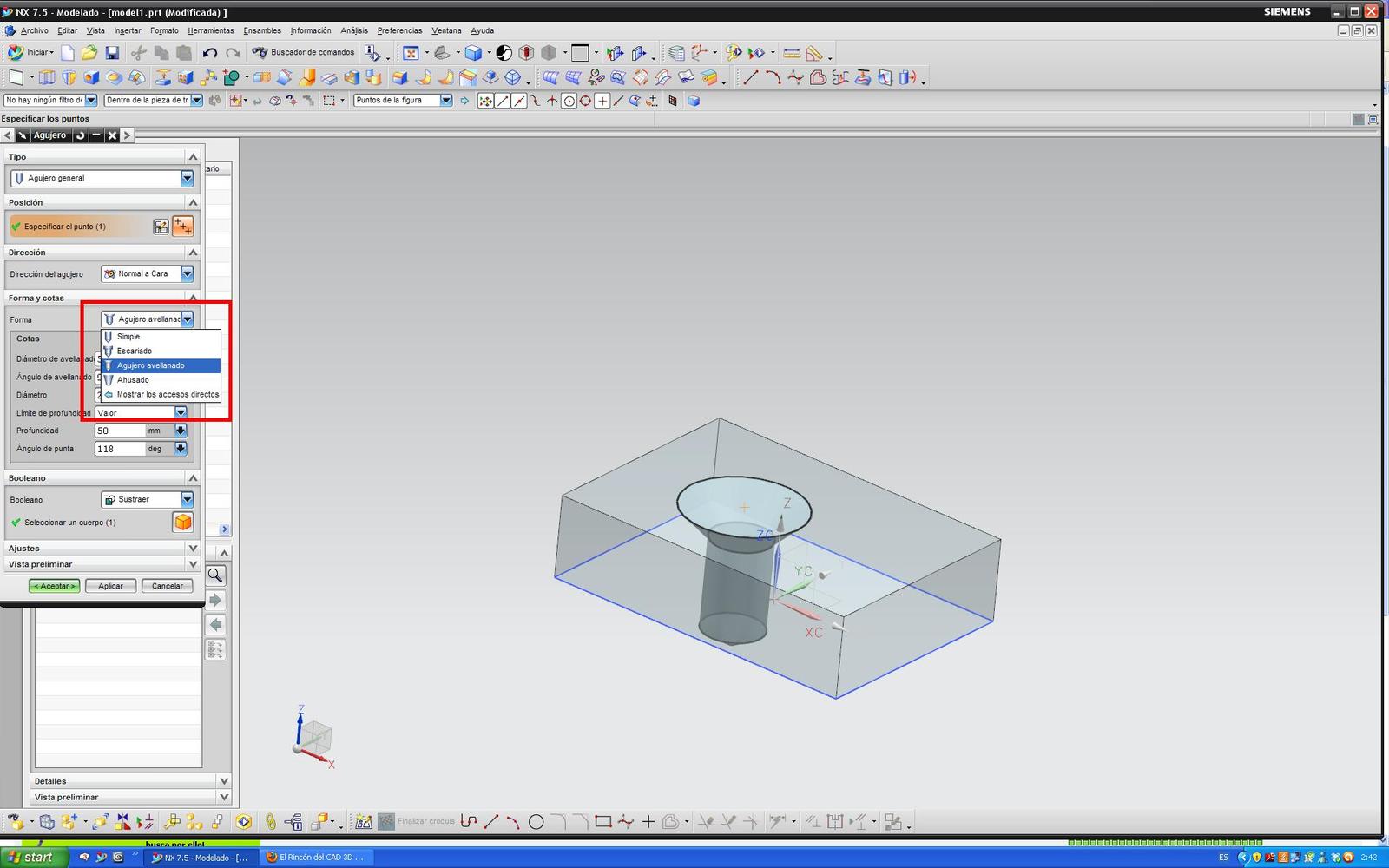The height and width of the screenshot is (868, 1389).
Task: Click the reset dialog icon in Agujero title bar
Action: click(80, 135)
